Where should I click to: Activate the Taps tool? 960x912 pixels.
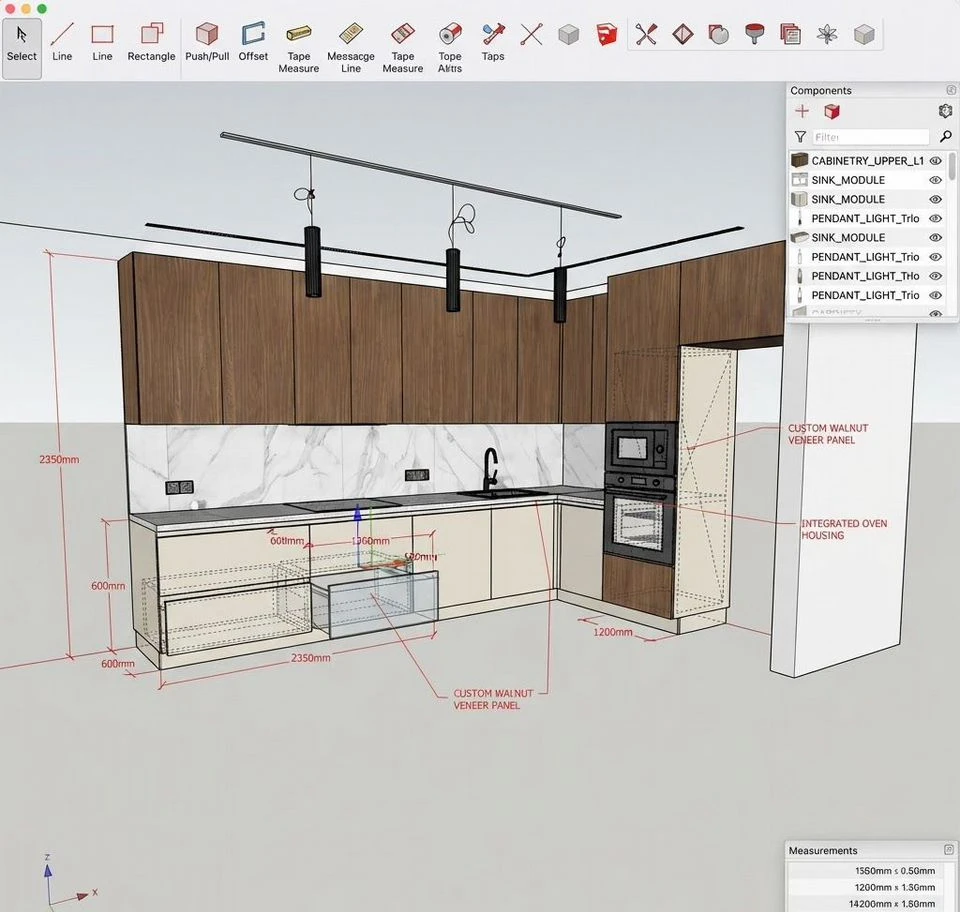[493, 42]
